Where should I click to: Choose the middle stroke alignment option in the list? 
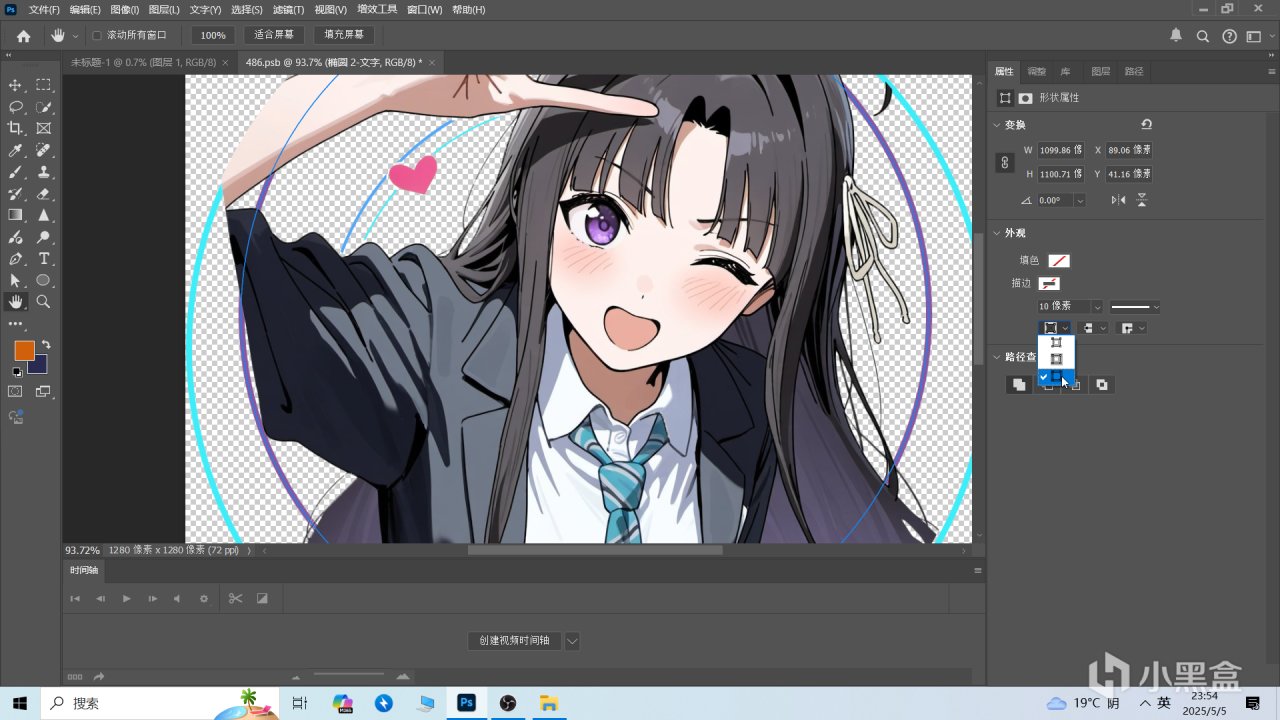pos(1056,360)
